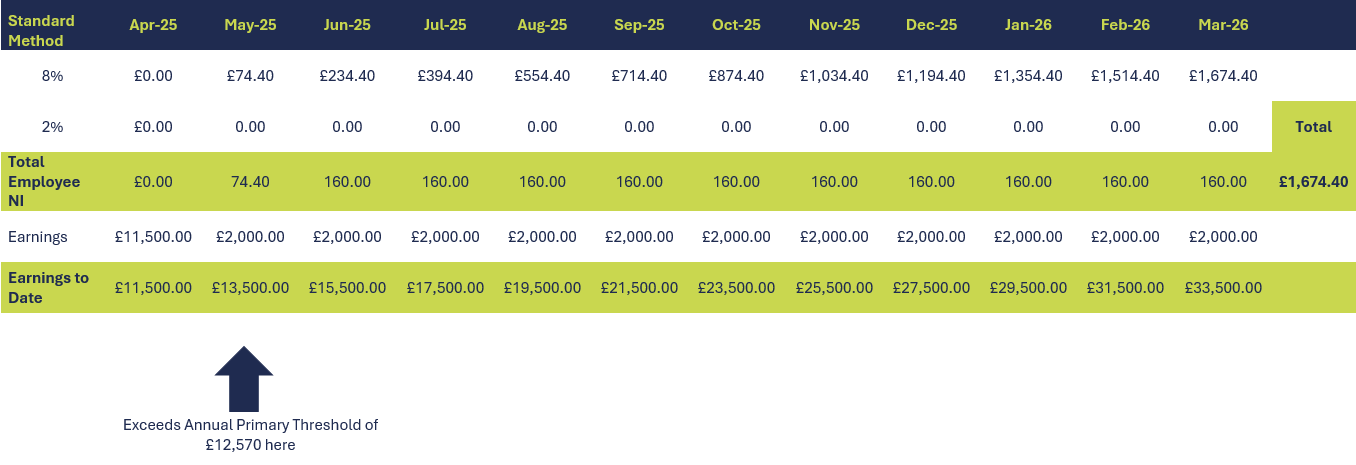1356x465 pixels.
Task: Click the Earnings to Date row label
Action: 48,288
